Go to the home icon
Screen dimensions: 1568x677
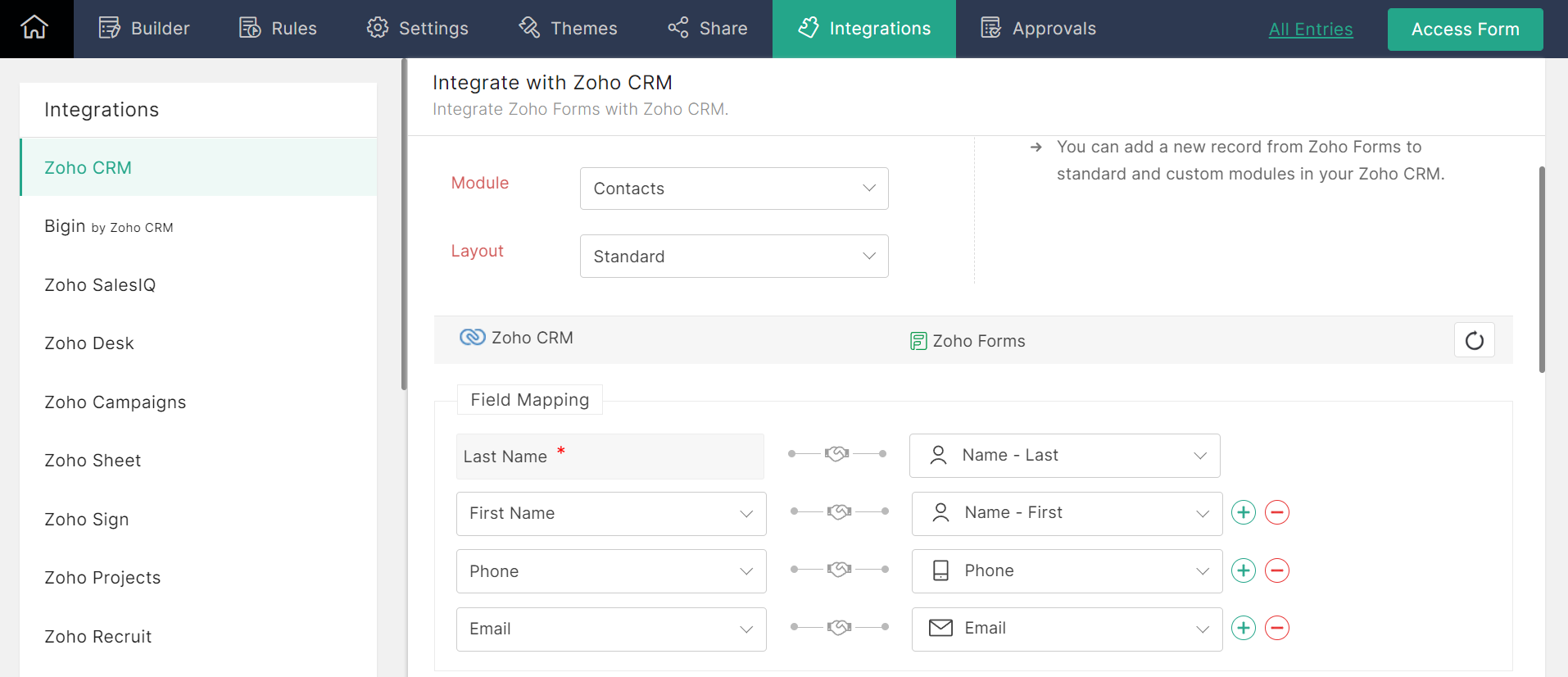(34, 28)
